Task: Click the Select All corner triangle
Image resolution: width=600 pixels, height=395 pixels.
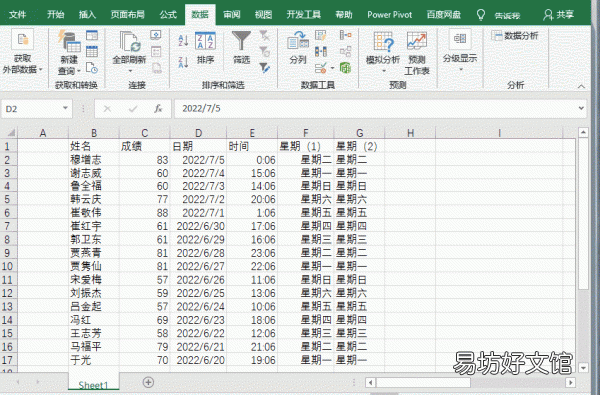Action: [x=11, y=132]
